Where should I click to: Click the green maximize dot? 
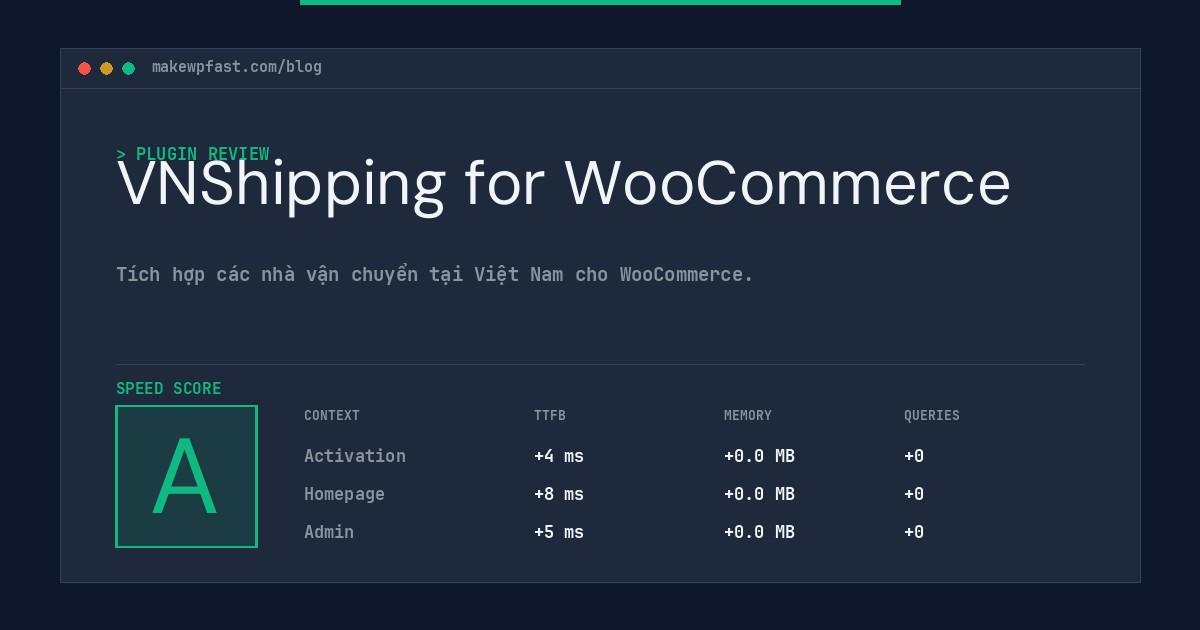128,68
